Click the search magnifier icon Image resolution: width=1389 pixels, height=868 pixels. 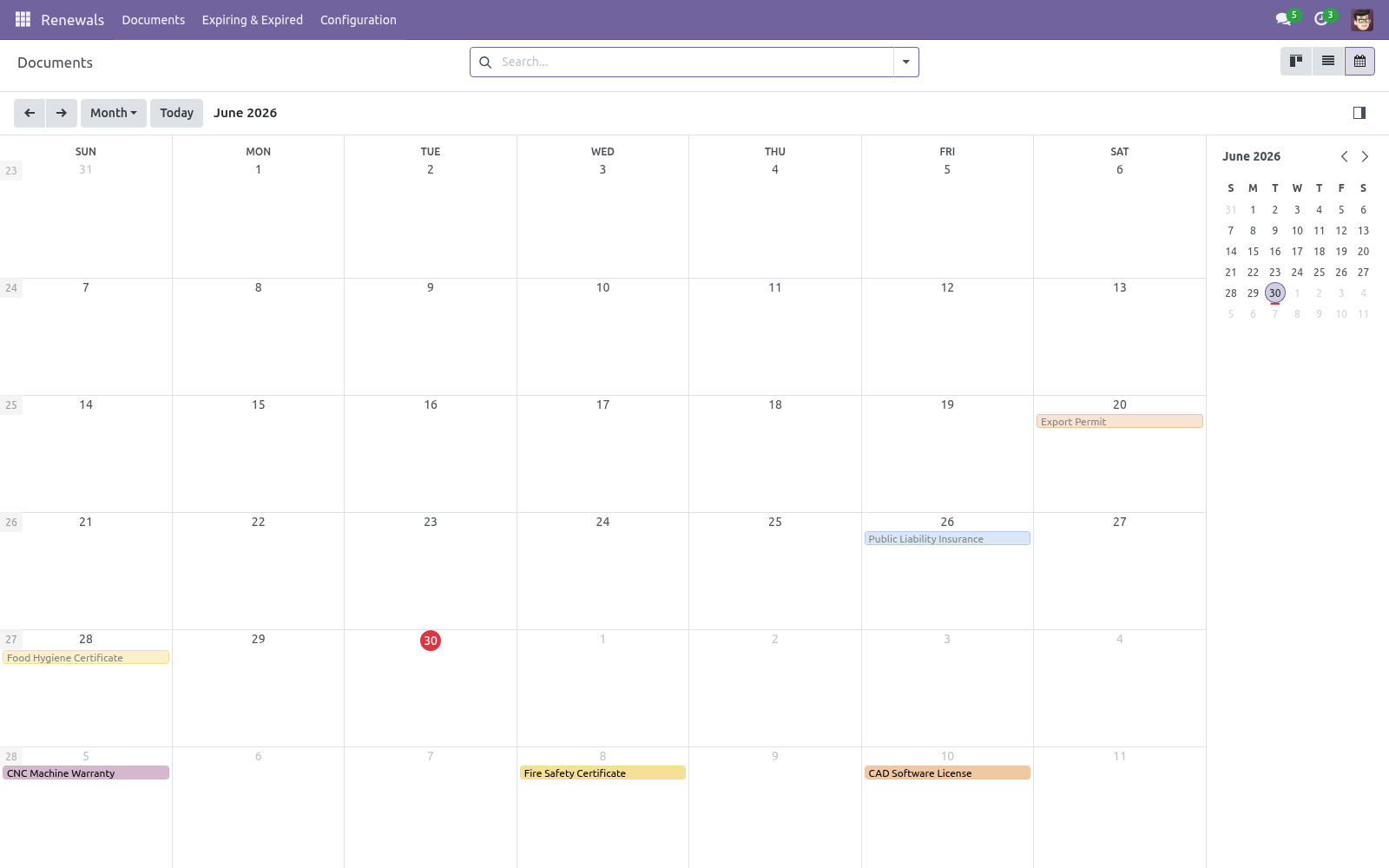click(485, 62)
